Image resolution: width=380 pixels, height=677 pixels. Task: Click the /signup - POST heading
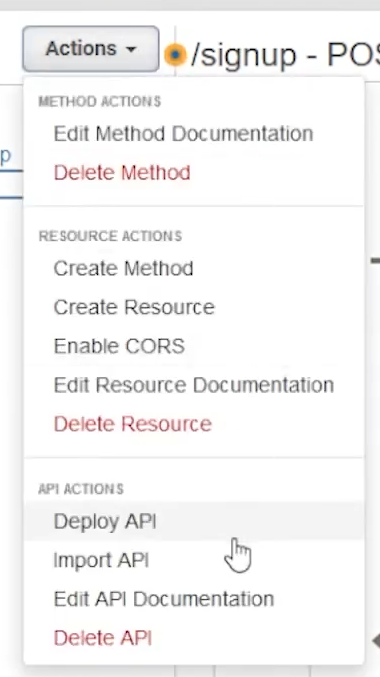click(x=285, y=55)
